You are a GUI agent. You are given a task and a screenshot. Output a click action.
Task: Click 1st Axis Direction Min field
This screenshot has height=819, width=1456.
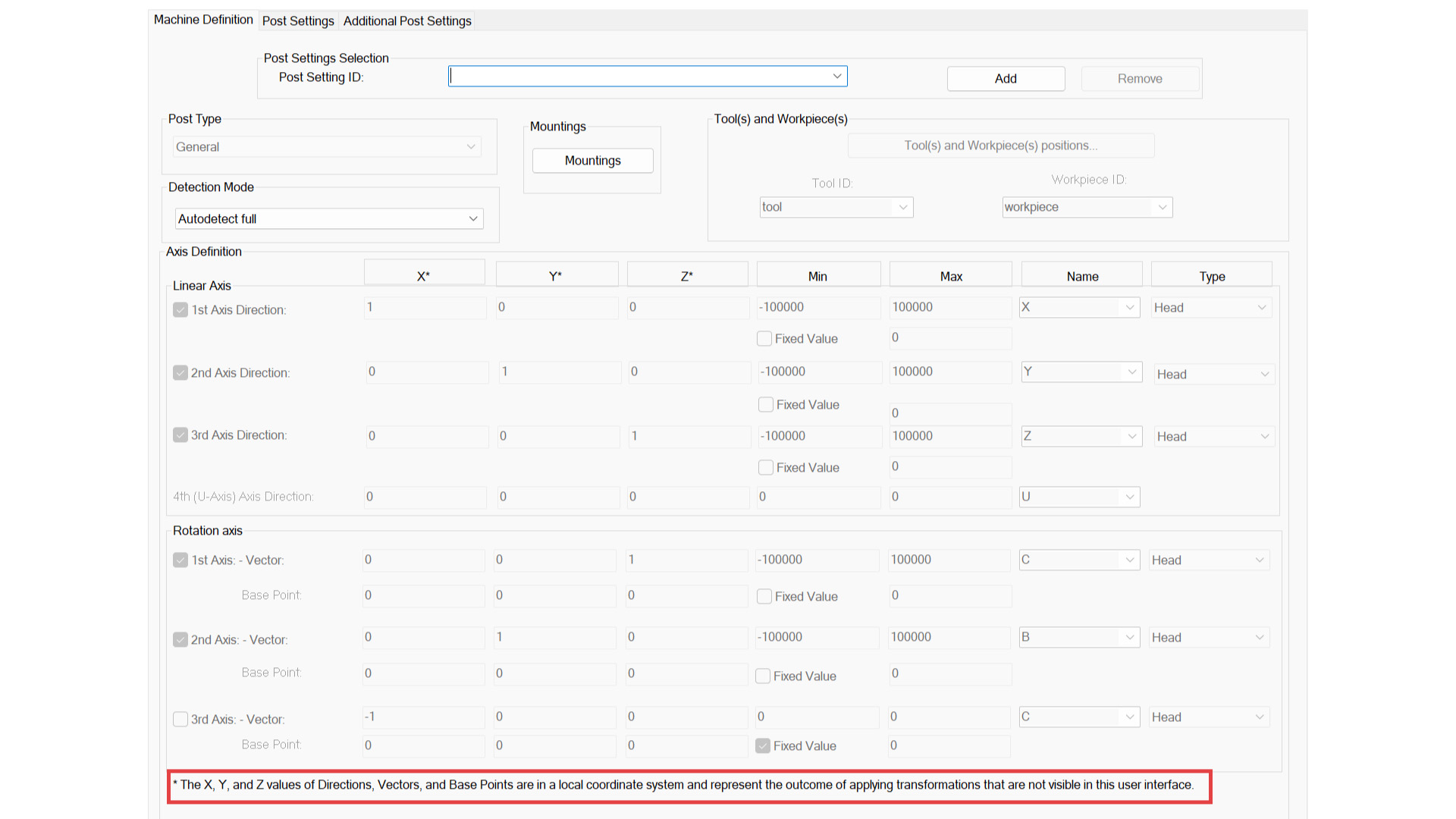[x=818, y=307]
